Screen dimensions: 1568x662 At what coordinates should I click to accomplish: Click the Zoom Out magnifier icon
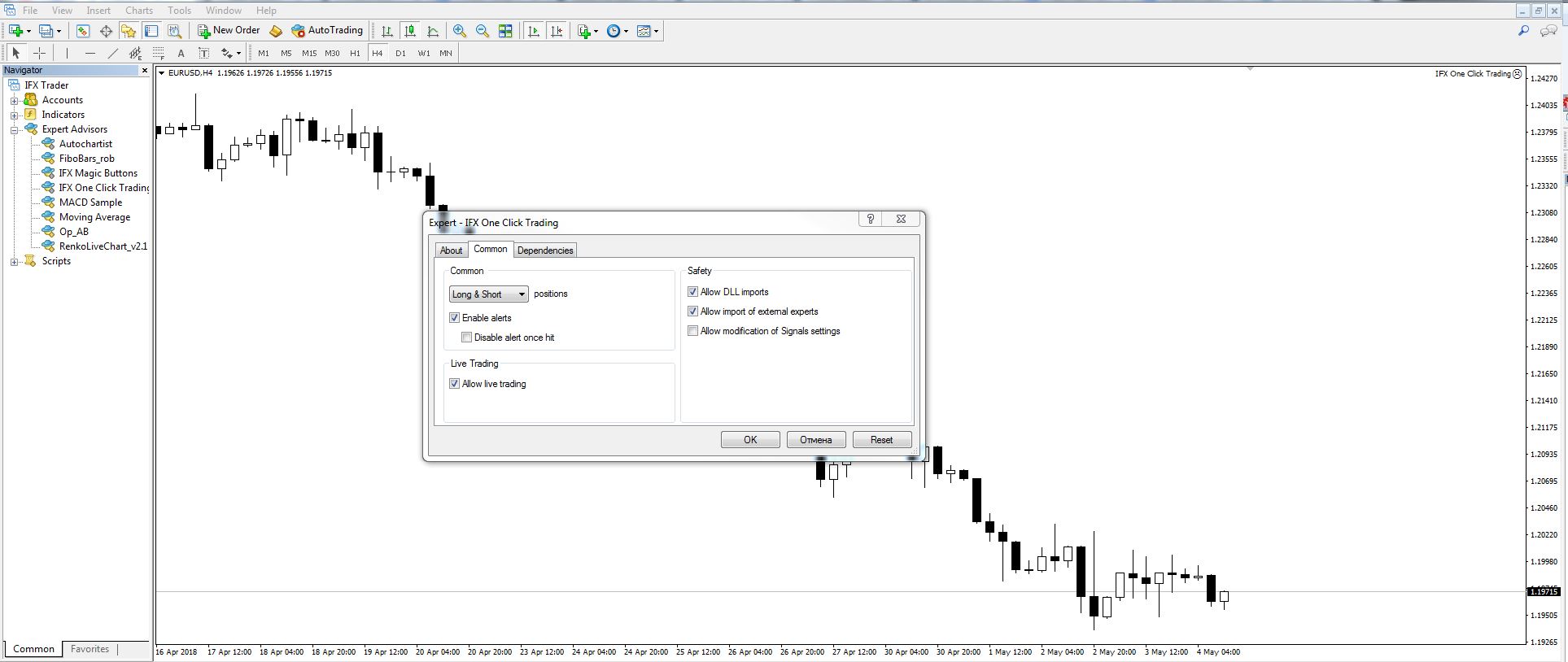[483, 31]
